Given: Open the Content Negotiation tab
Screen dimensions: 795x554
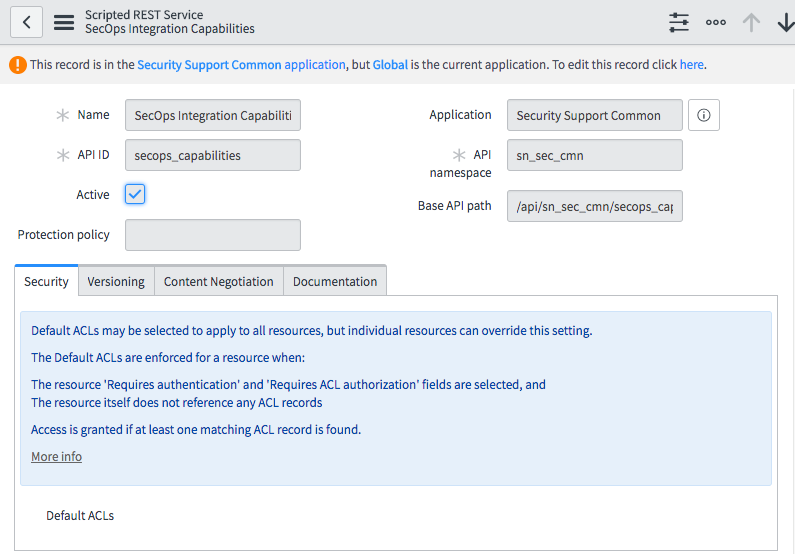Looking at the screenshot, I should point(219,281).
